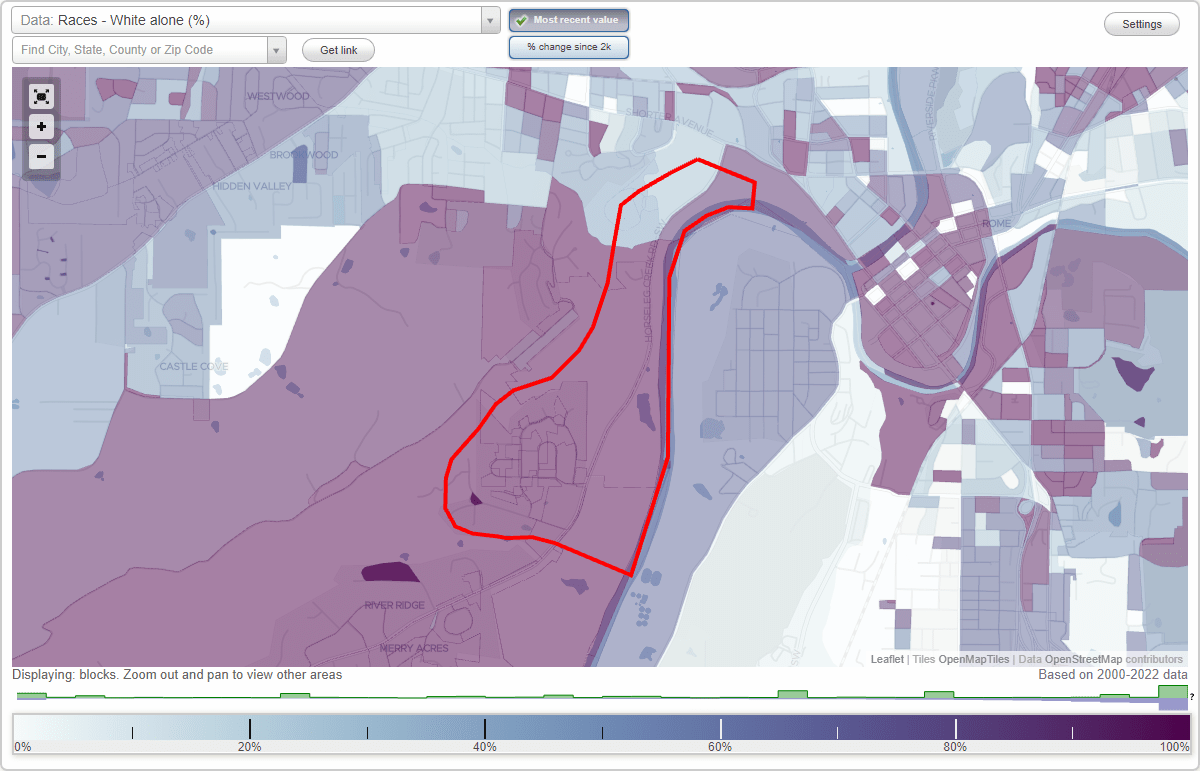Image resolution: width=1200 pixels, height=771 pixels.
Task: Click the 'Displaying: blocks' status text
Action: pos(177,675)
